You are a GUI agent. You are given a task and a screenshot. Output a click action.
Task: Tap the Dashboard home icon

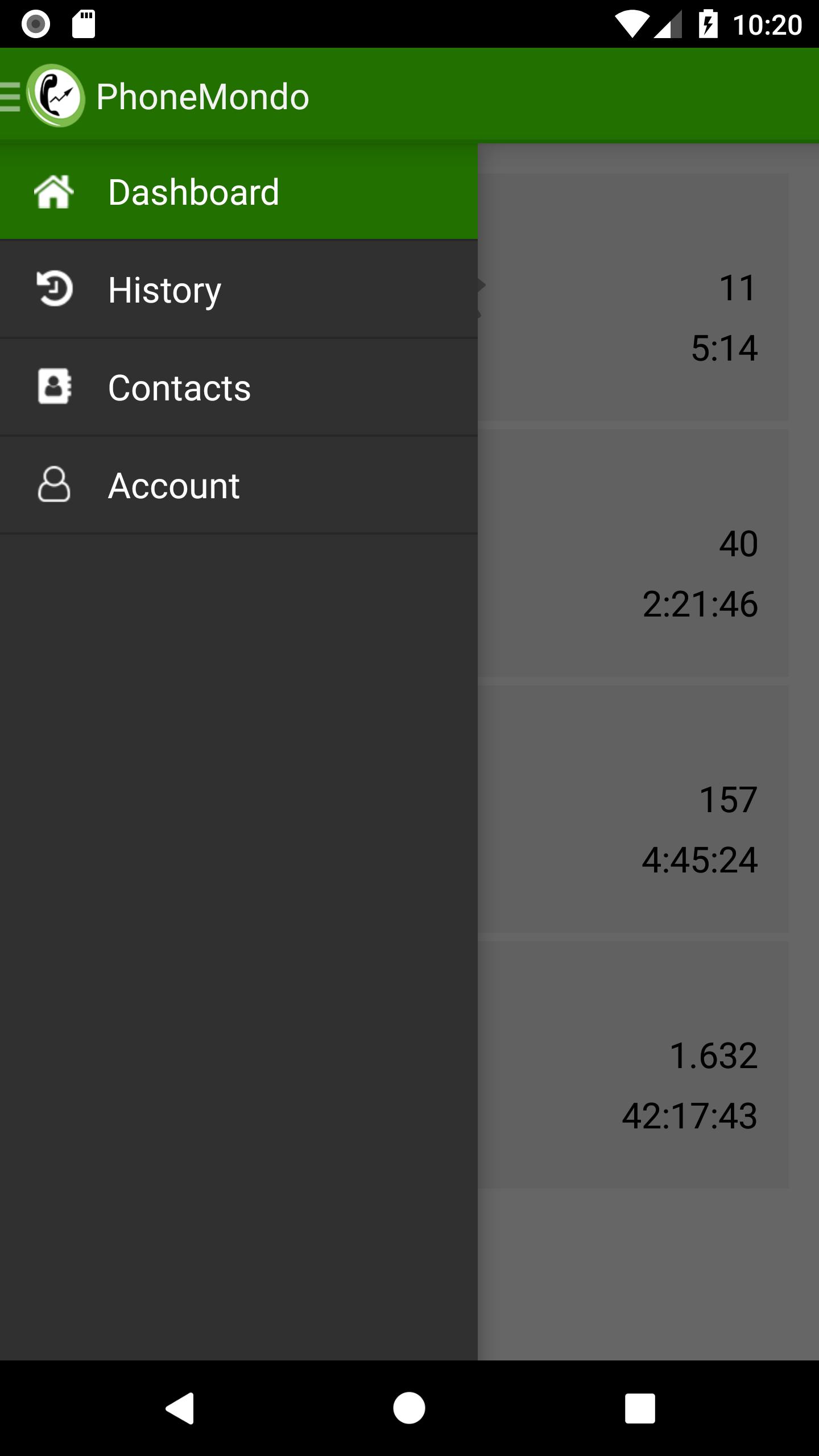pos(54,192)
